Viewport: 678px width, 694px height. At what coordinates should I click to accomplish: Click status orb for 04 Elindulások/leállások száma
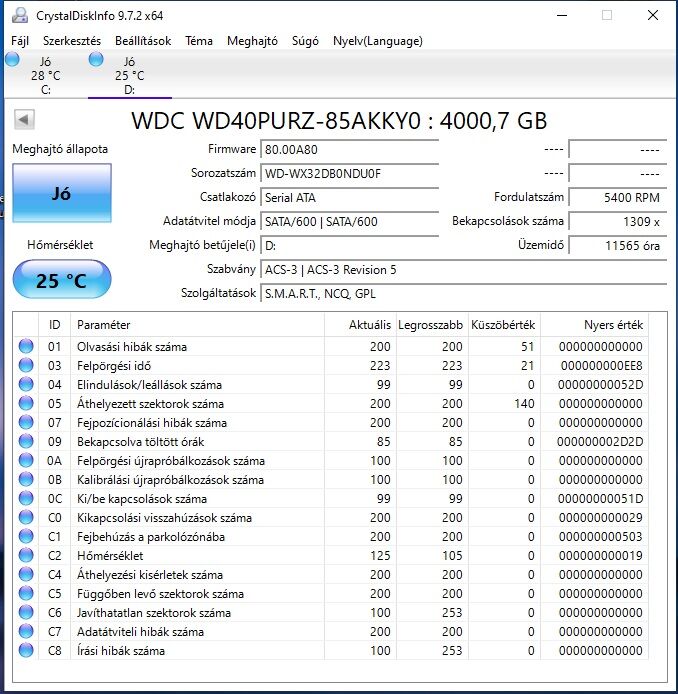(x=26, y=384)
